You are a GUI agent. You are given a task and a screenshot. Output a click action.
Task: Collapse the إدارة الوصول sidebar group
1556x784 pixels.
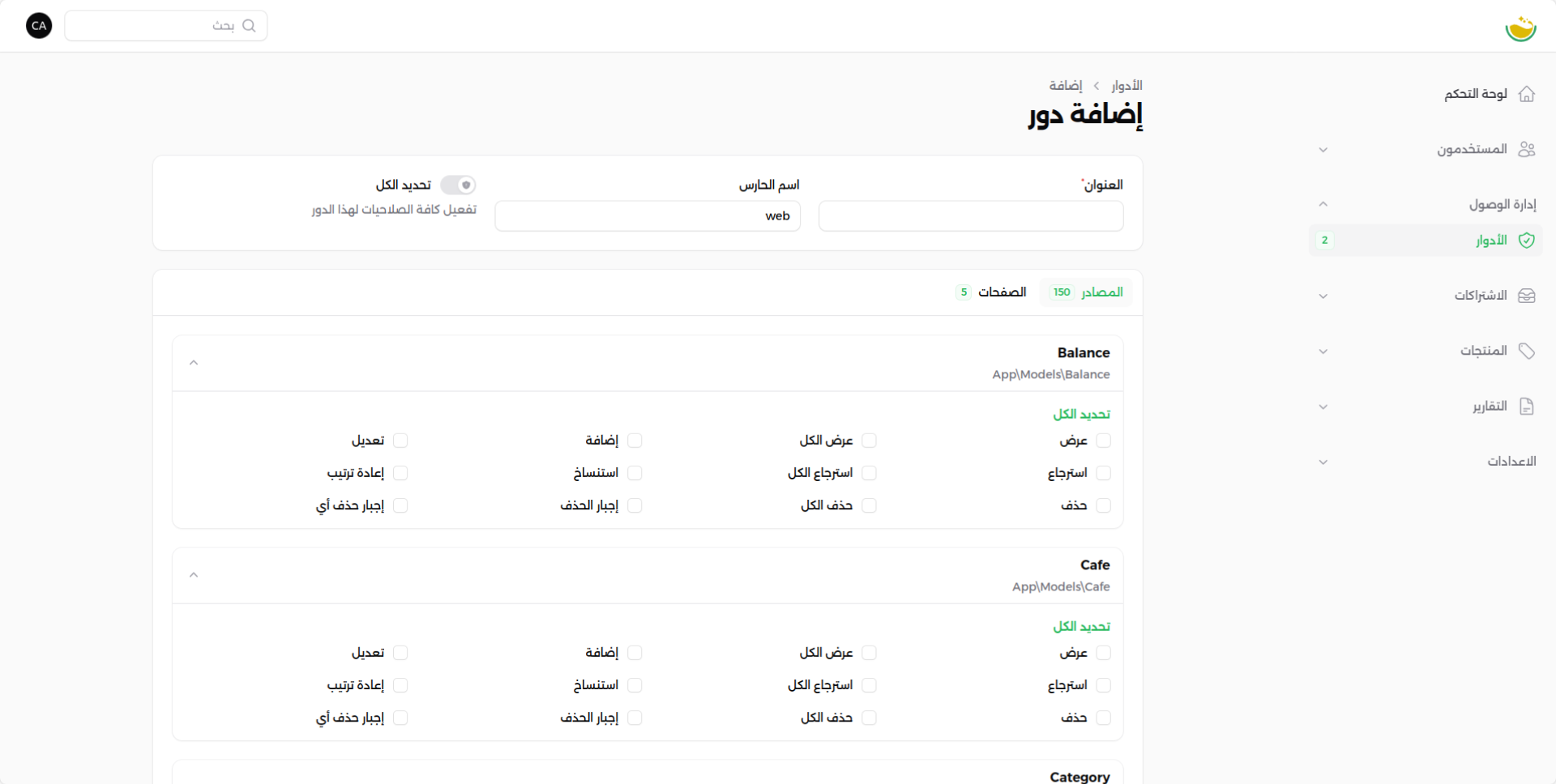[x=1323, y=204]
